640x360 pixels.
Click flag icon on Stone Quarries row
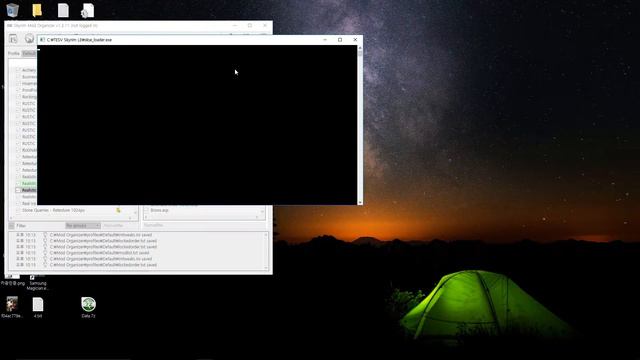[118, 210]
